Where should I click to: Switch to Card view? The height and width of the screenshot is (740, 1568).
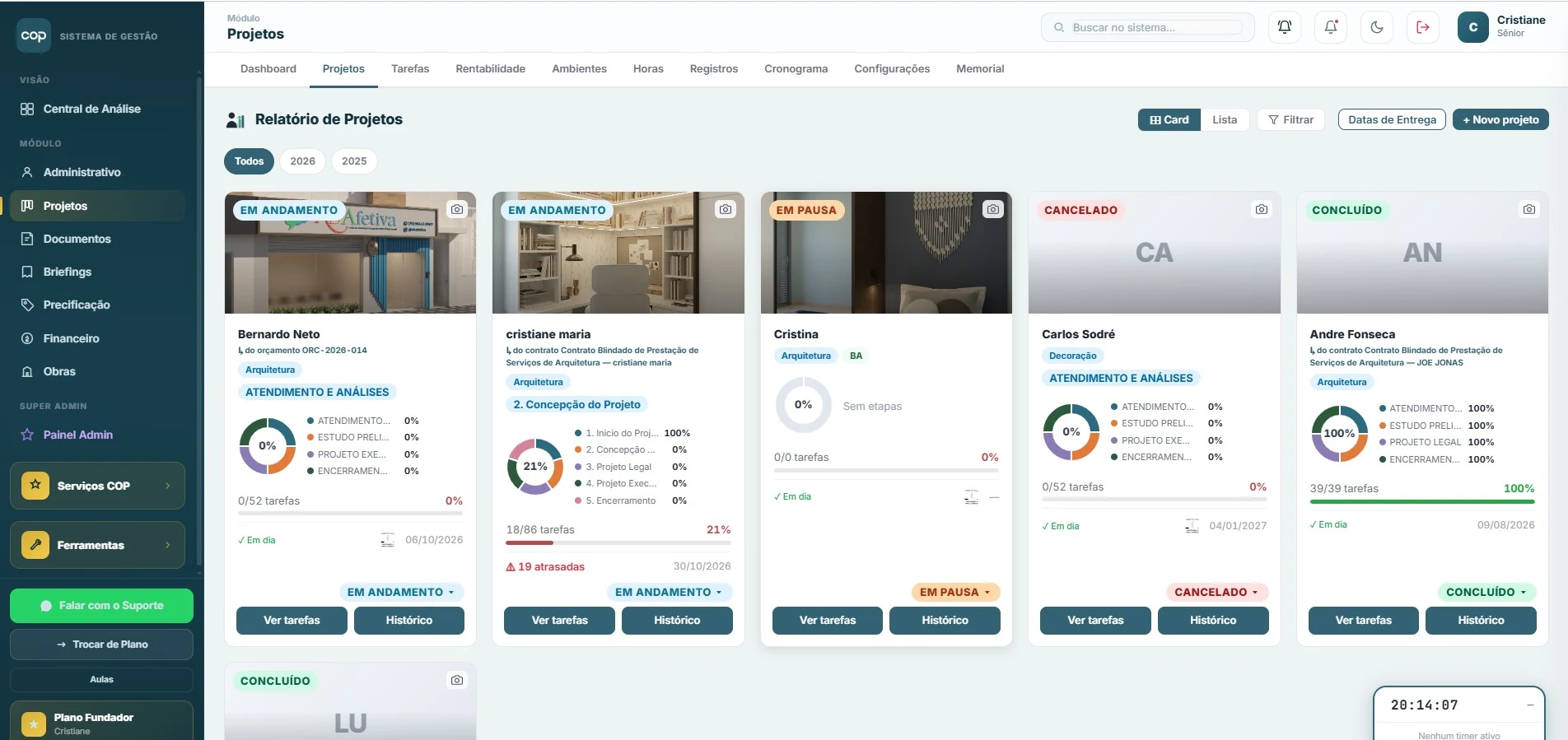1169,119
